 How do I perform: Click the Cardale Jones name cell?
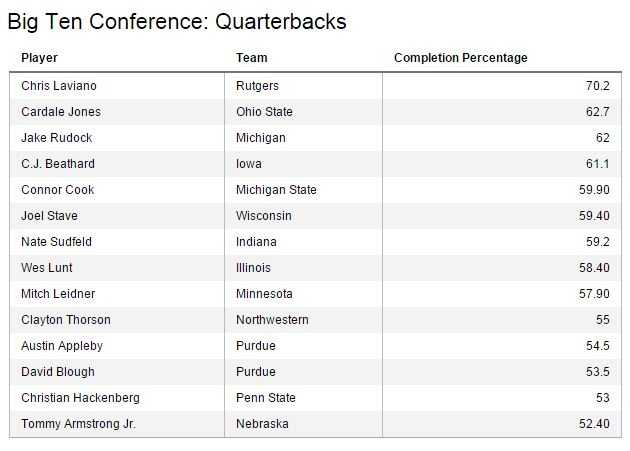[61, 112]
